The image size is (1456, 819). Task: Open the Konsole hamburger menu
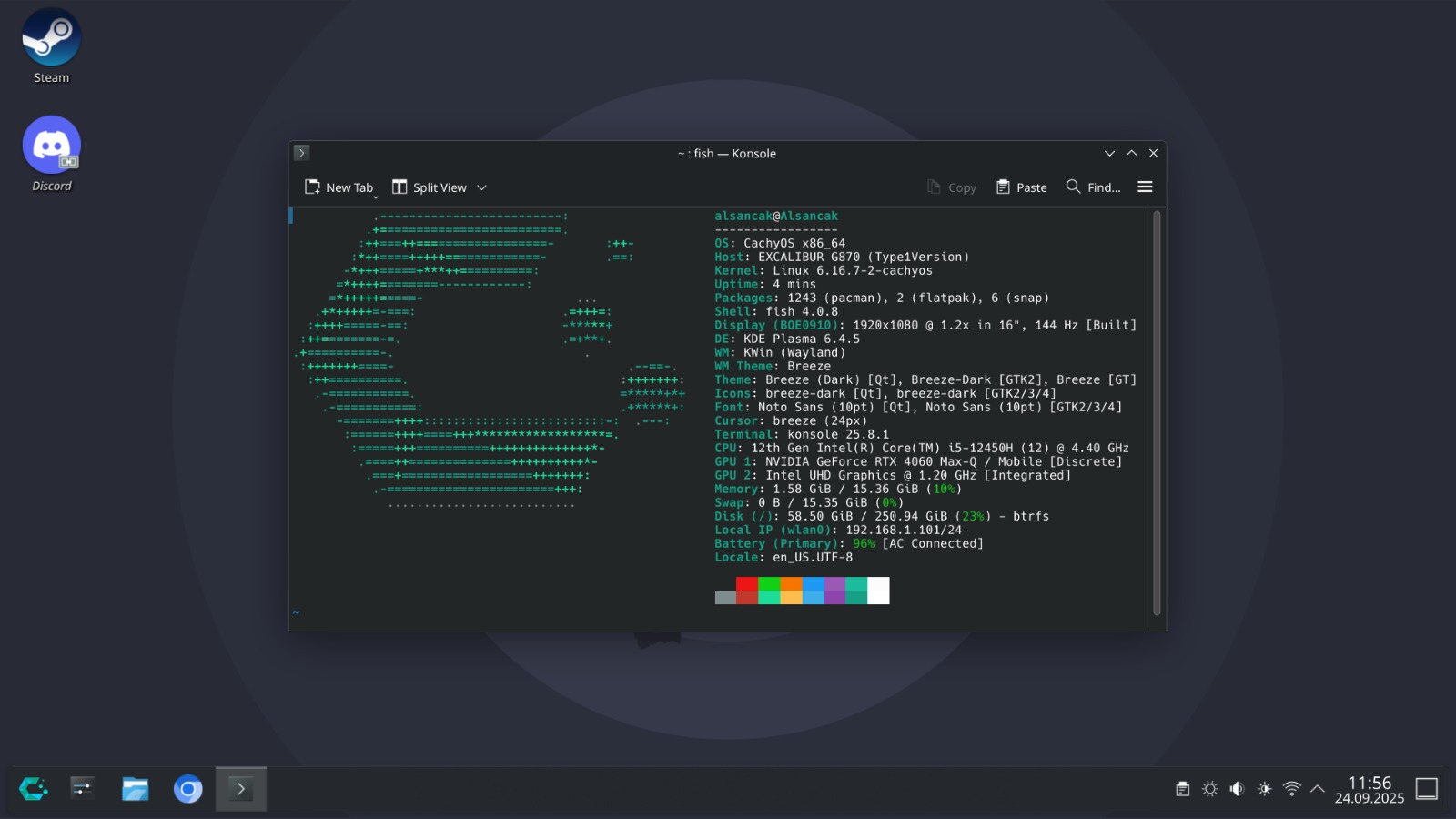1145,187
